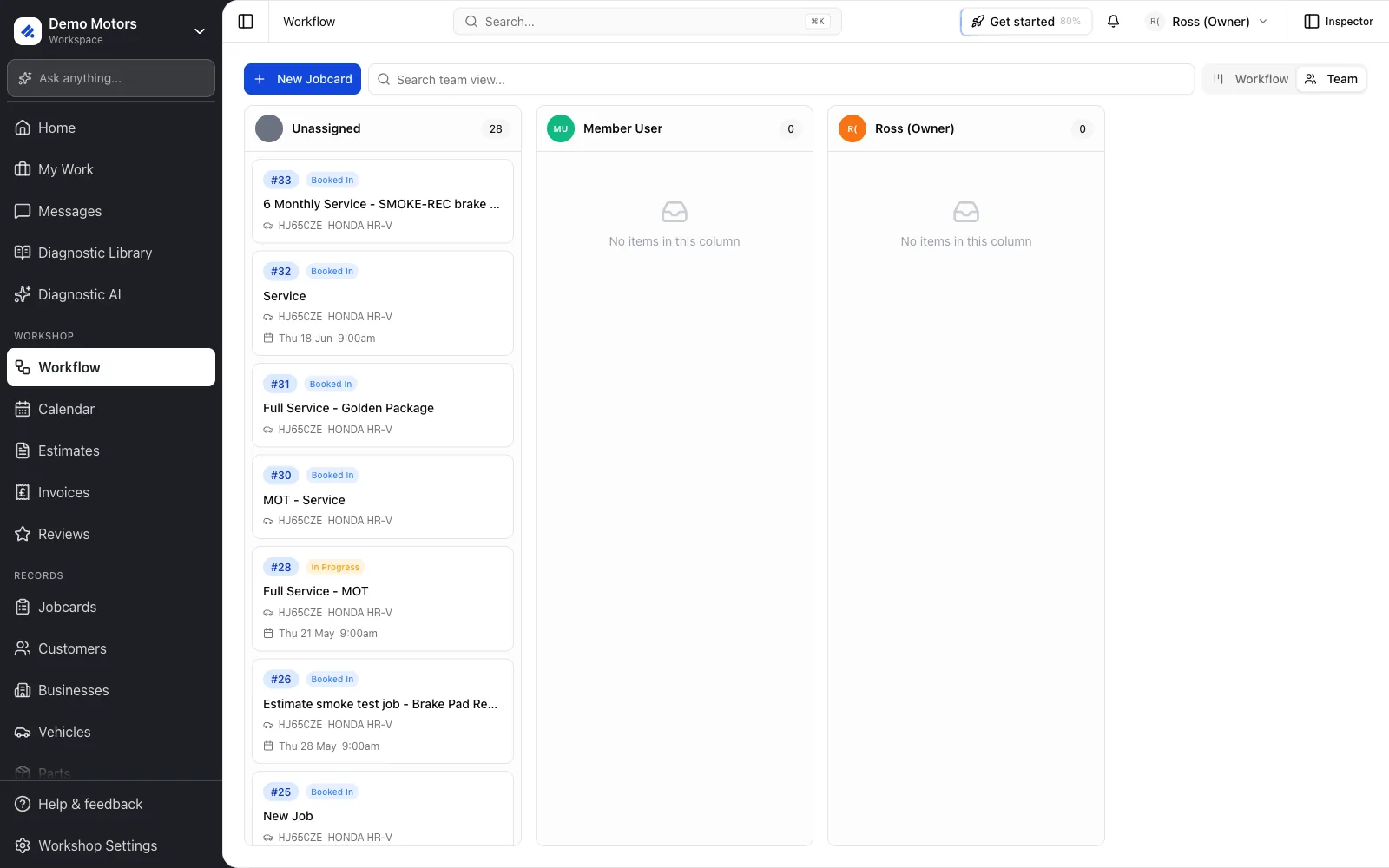Open the Get started progress button
Image resolution: width=1389 pixels, height=868 pixels.
pos(1026,22)
